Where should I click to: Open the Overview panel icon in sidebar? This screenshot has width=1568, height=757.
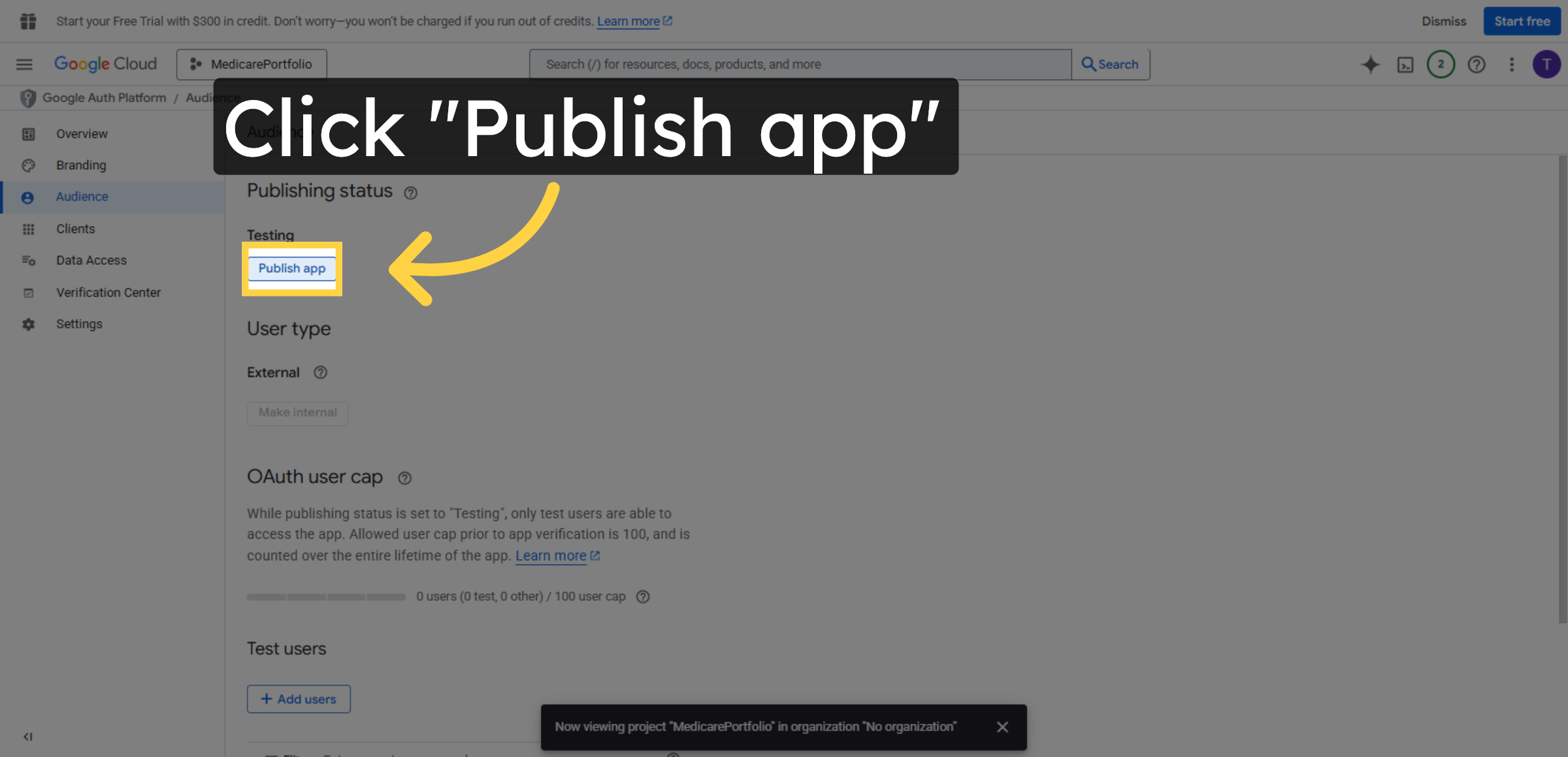(x=29, y=133)
